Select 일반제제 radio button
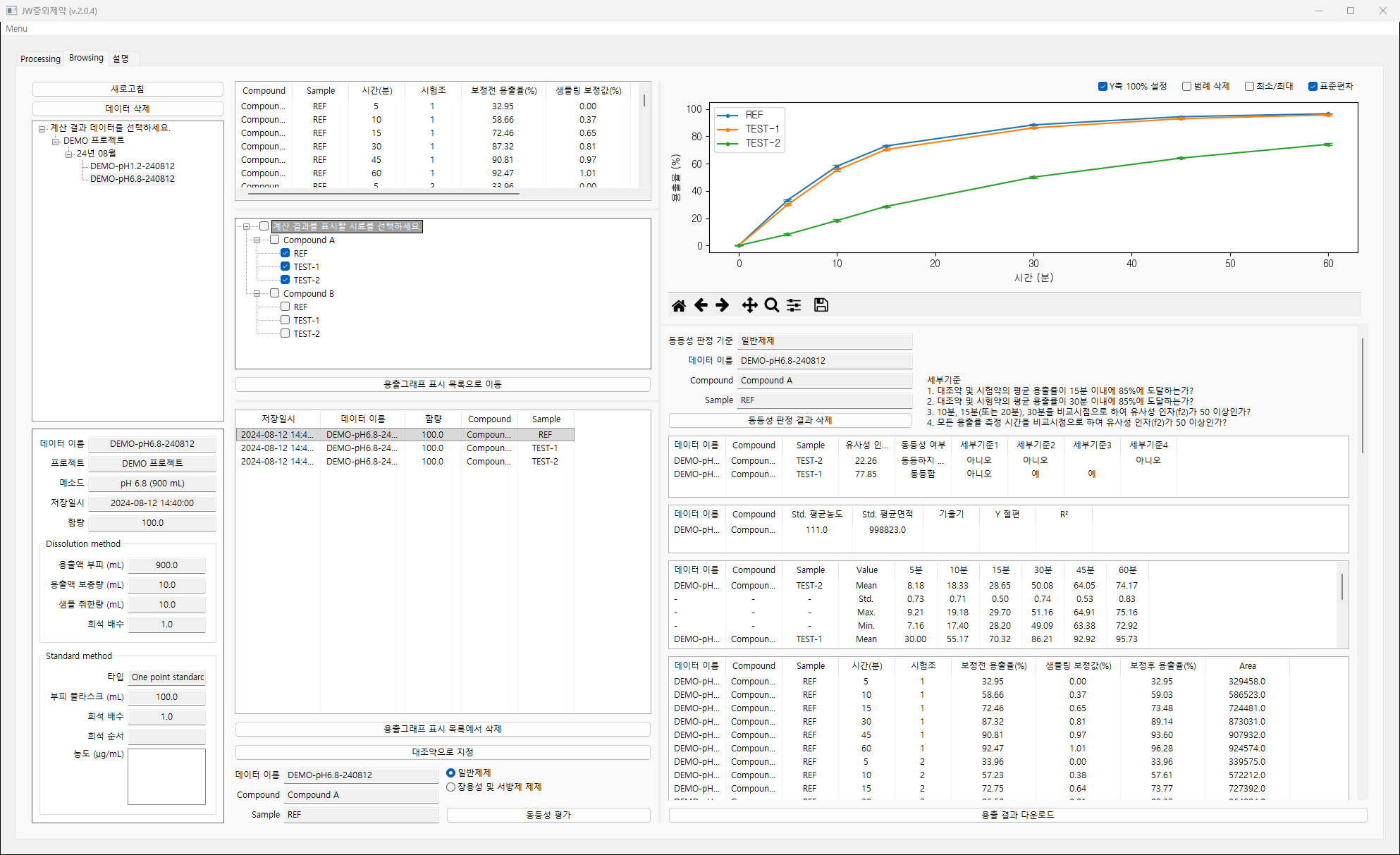Screen dimensions: 1400x855 coord(450,773)
